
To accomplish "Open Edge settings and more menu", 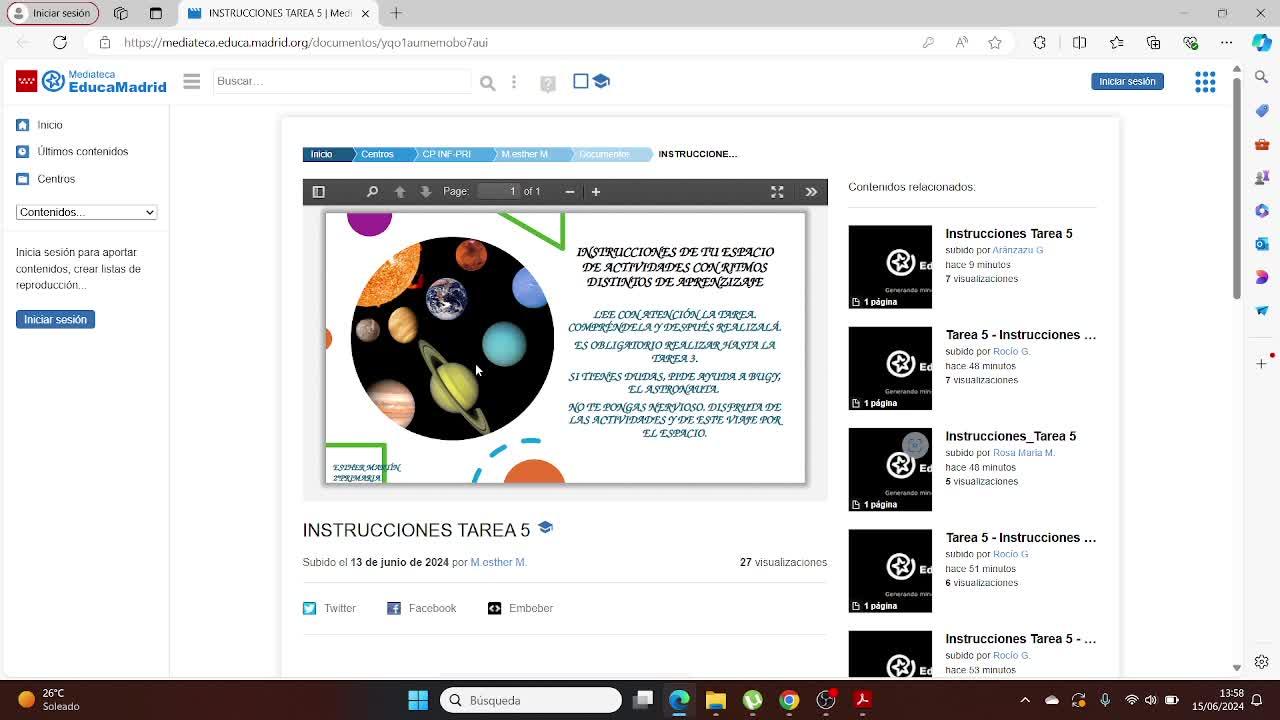I will click(x=1226, y=43).
